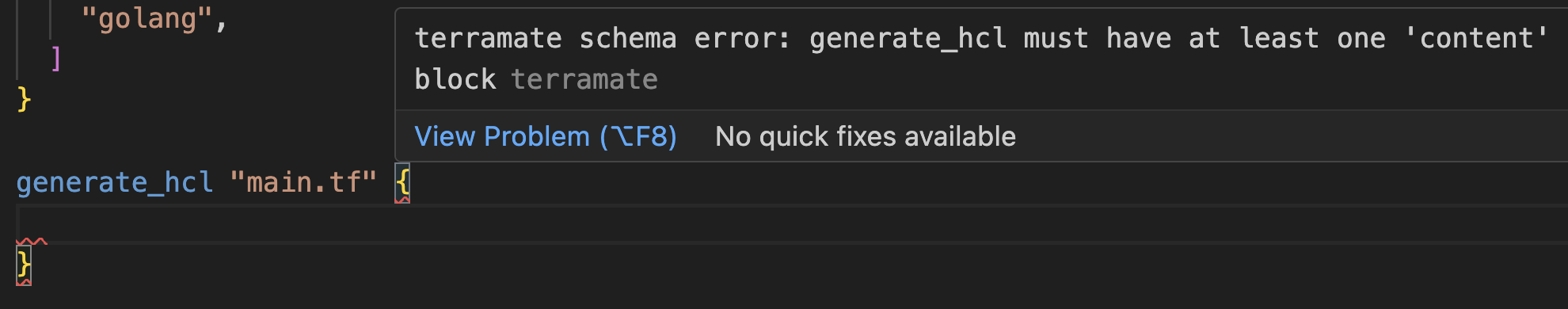Select the purple closing square bracket
The image size is (1568, 309).
coord(55,59)
